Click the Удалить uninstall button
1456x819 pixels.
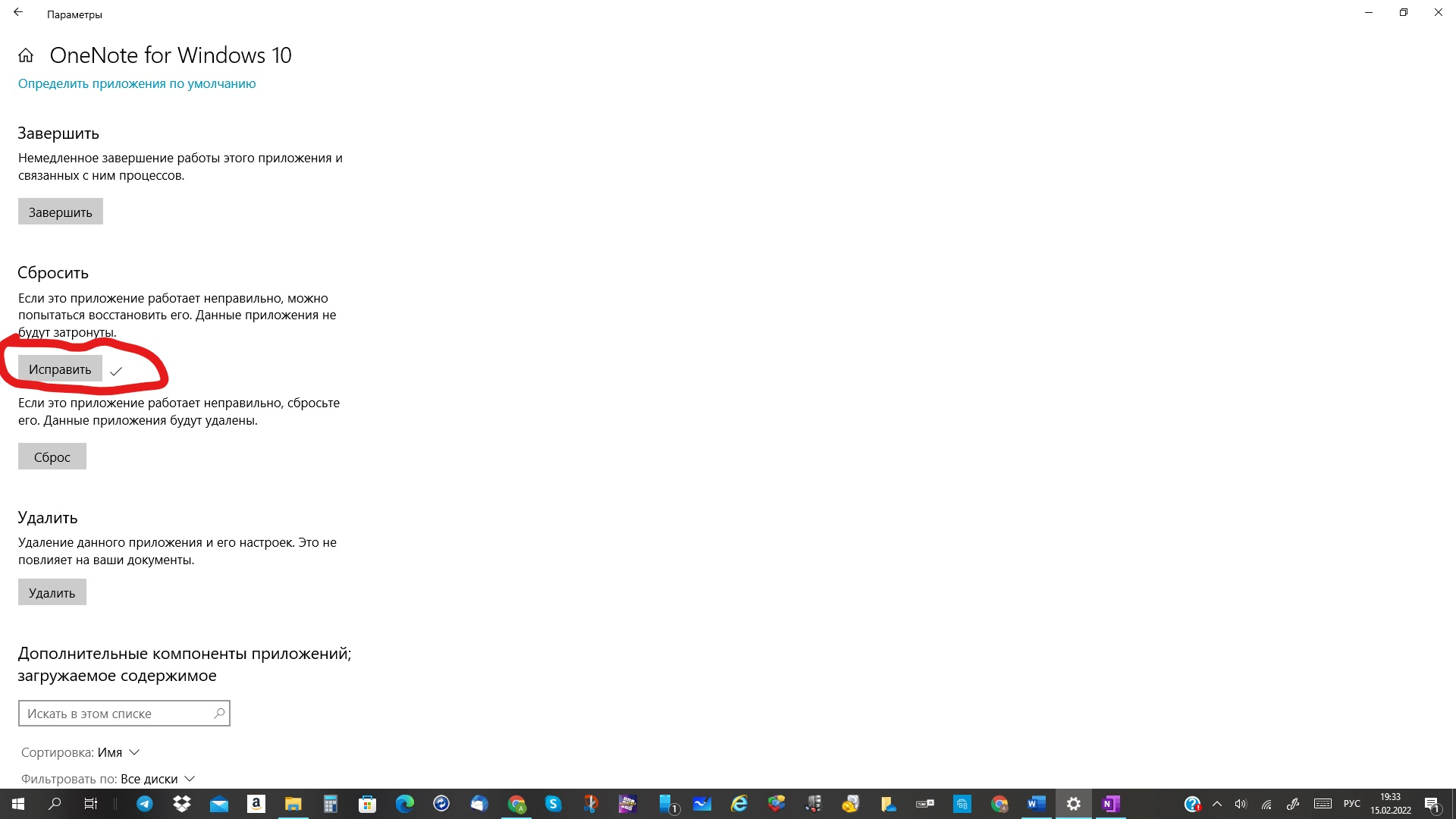click(x=52, y=593)
